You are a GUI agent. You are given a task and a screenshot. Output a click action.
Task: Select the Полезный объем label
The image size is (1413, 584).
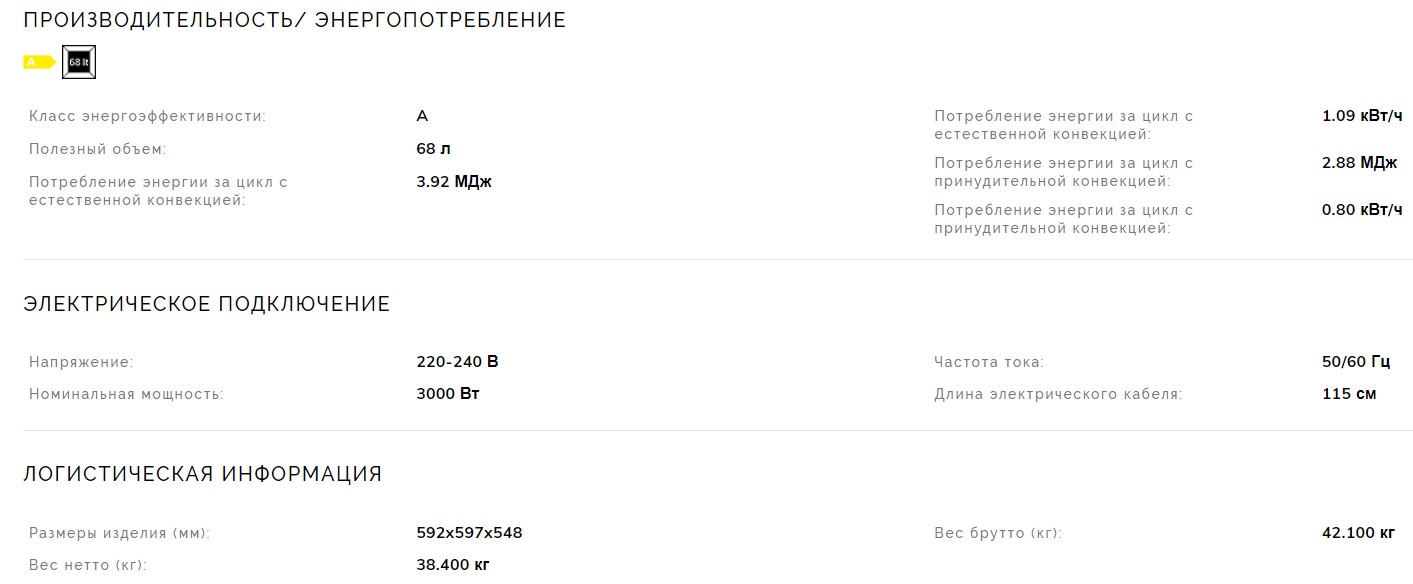98,149
